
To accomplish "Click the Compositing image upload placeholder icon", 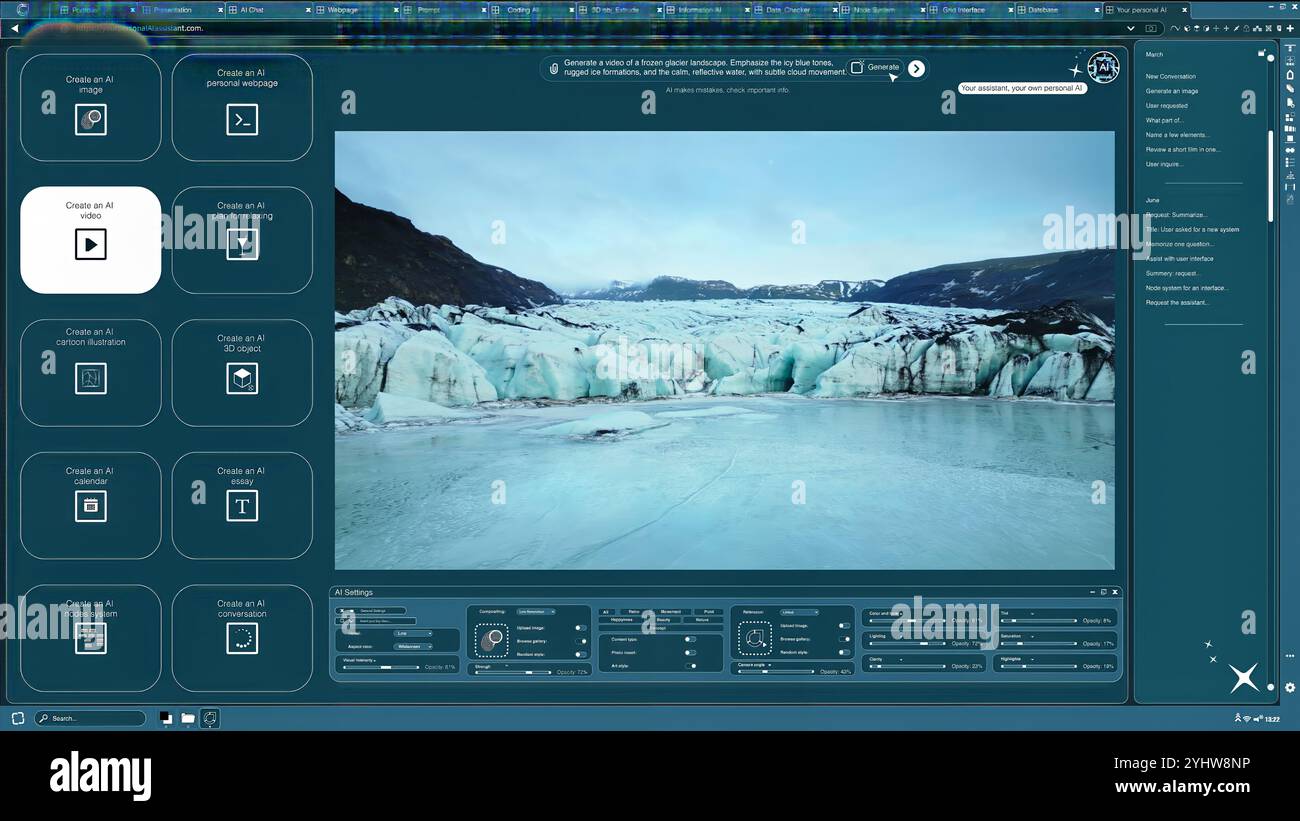I will [x=491, y=640].
